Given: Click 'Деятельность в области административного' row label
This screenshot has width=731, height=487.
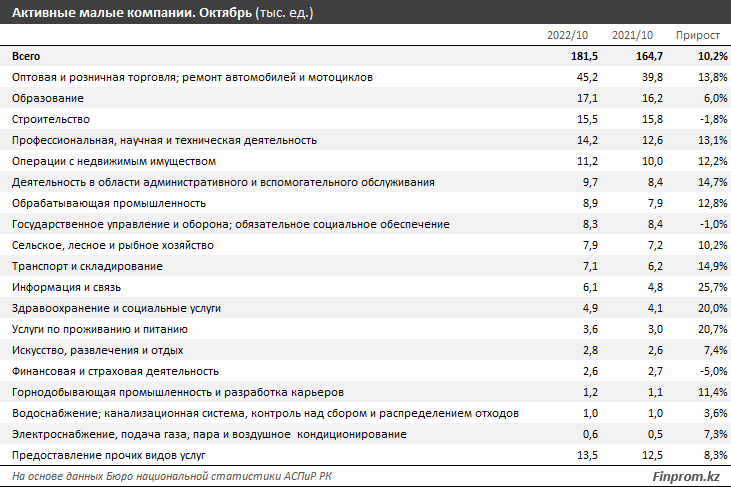Looking at the screenshot, I should point(223,182).
